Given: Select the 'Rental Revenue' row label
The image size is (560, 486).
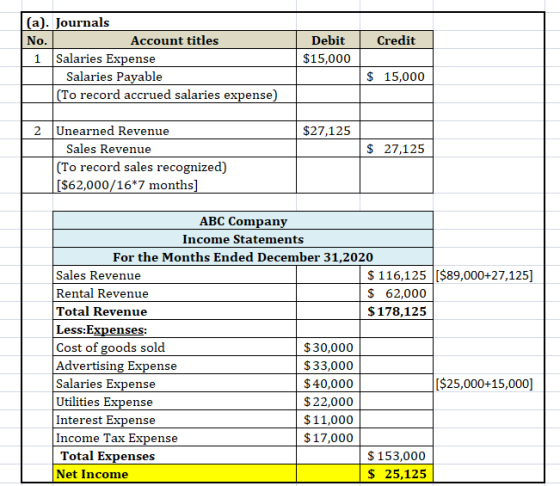Looking at the screenshot, I should (x=175, y=293).
